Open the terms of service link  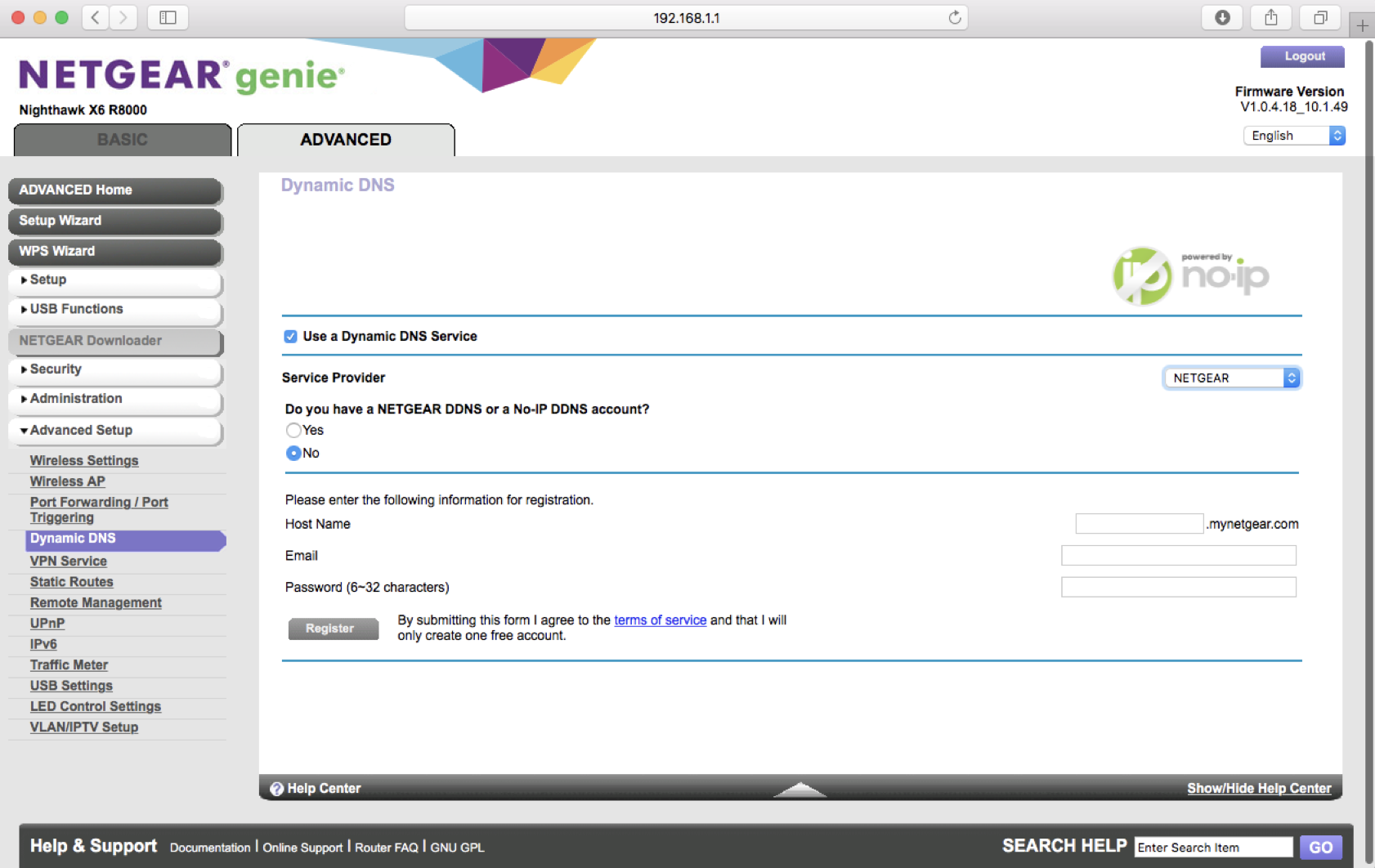(661, 620)
